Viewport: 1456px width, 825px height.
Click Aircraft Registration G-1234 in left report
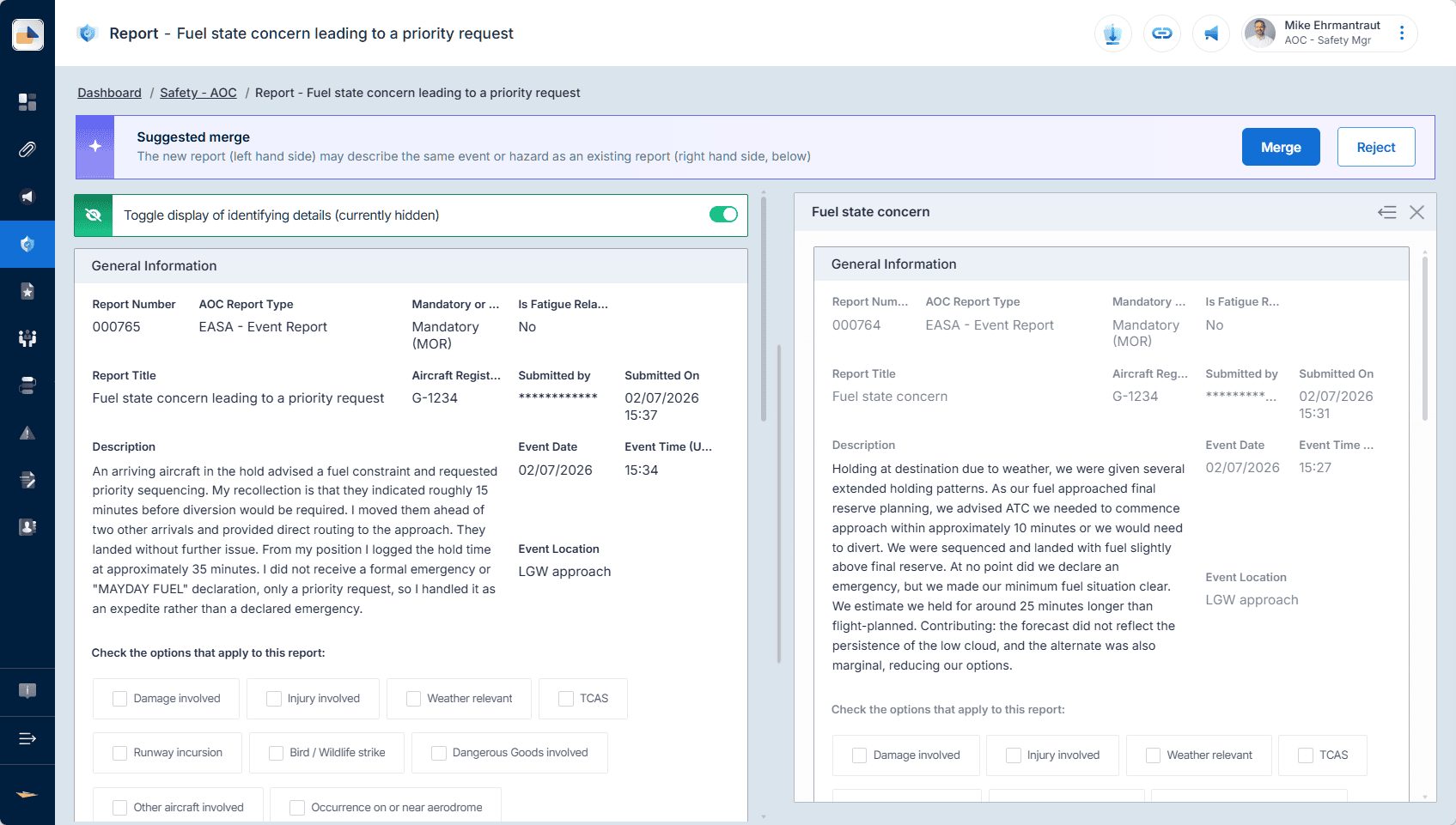pos(435,398)
